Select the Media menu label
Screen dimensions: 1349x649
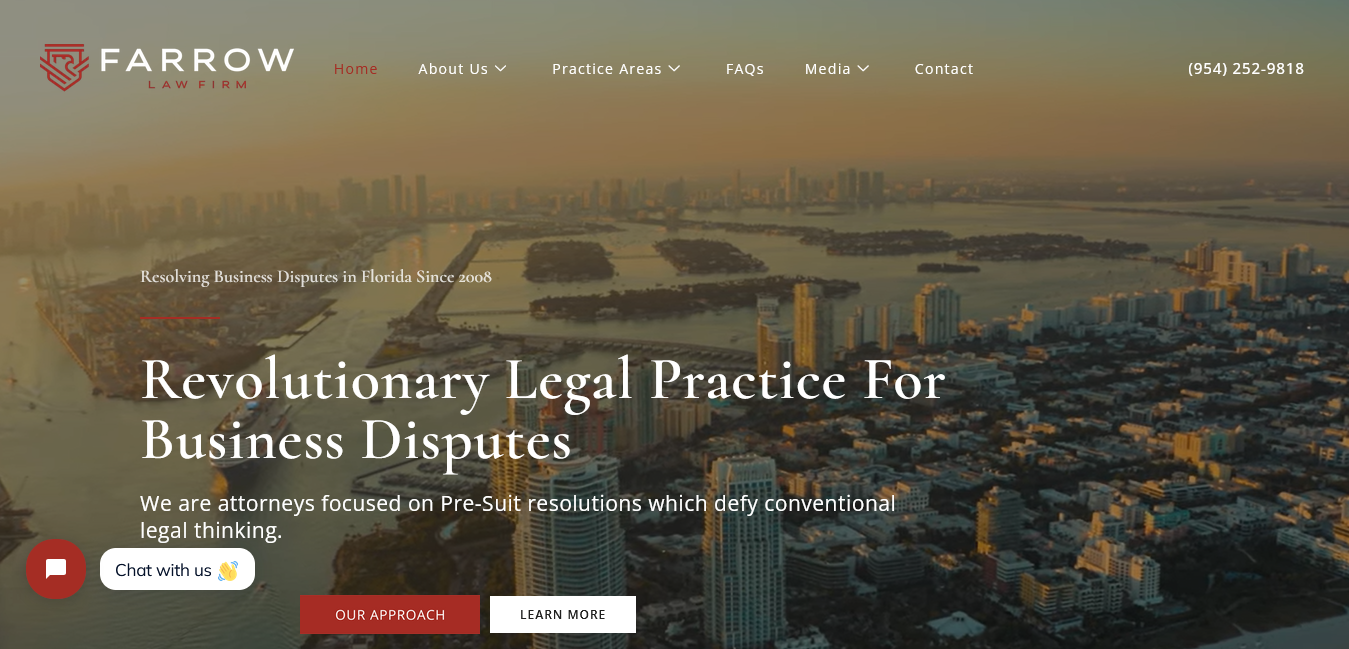pos(828,68)
